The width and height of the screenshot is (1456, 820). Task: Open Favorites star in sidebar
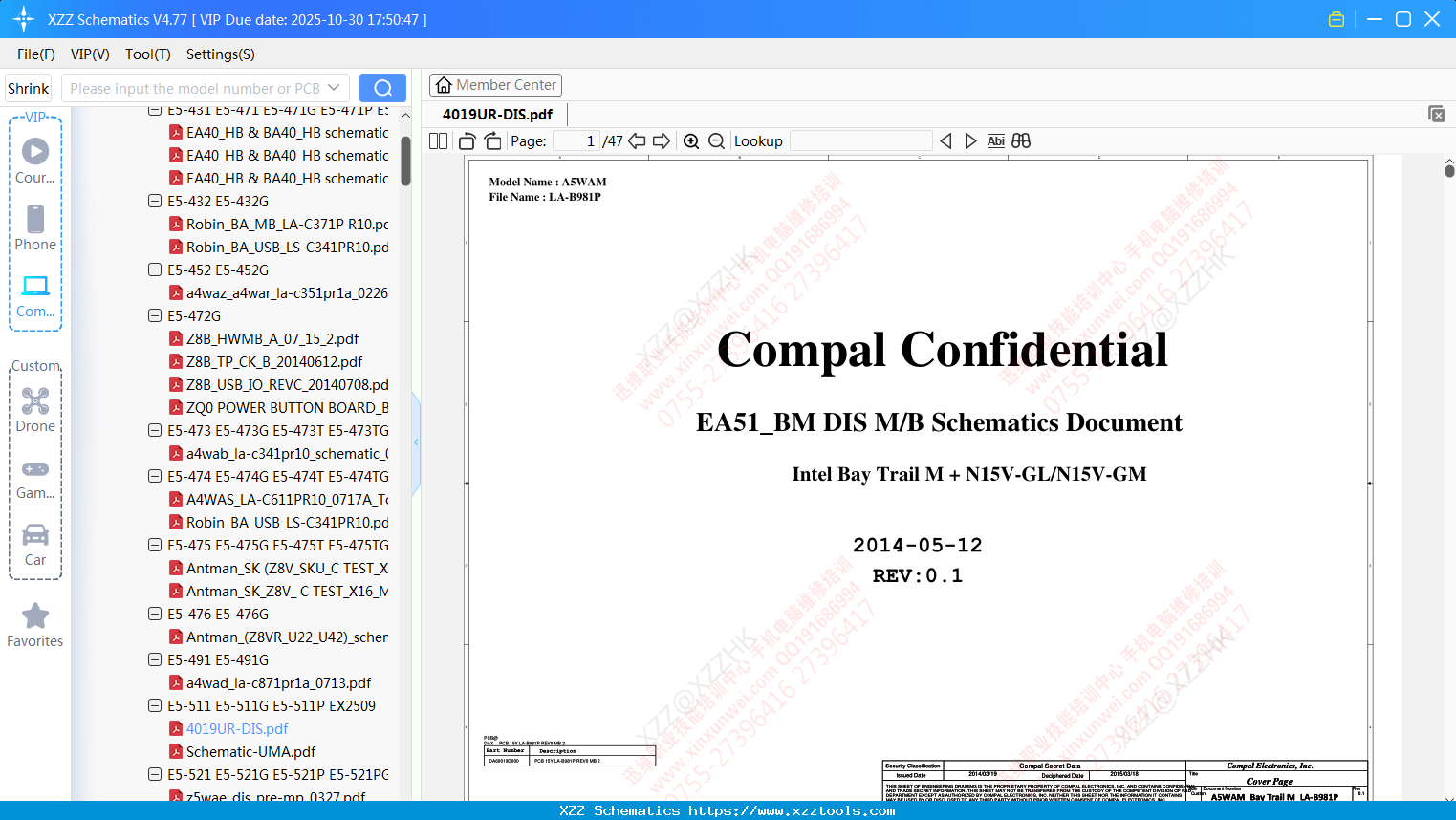[35, 625]
